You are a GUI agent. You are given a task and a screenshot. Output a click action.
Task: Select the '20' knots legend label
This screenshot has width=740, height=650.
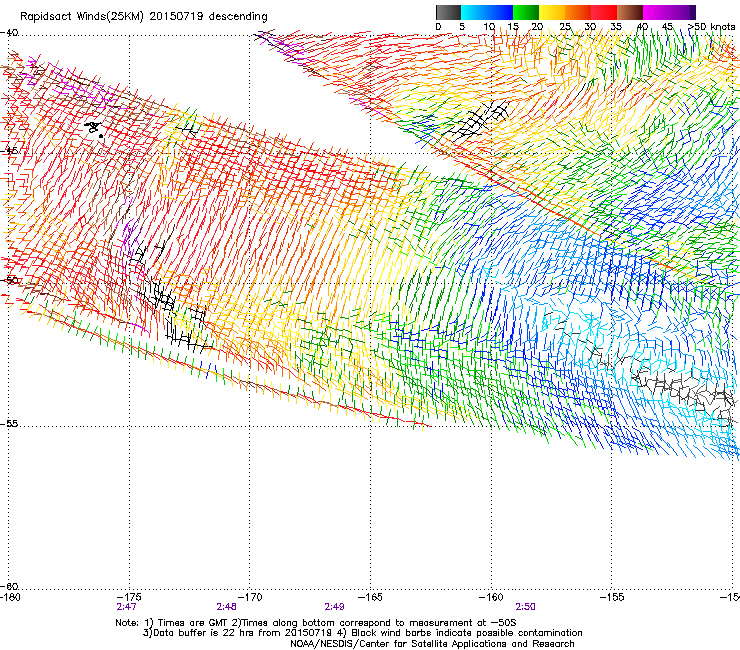(x=537, y=27)
